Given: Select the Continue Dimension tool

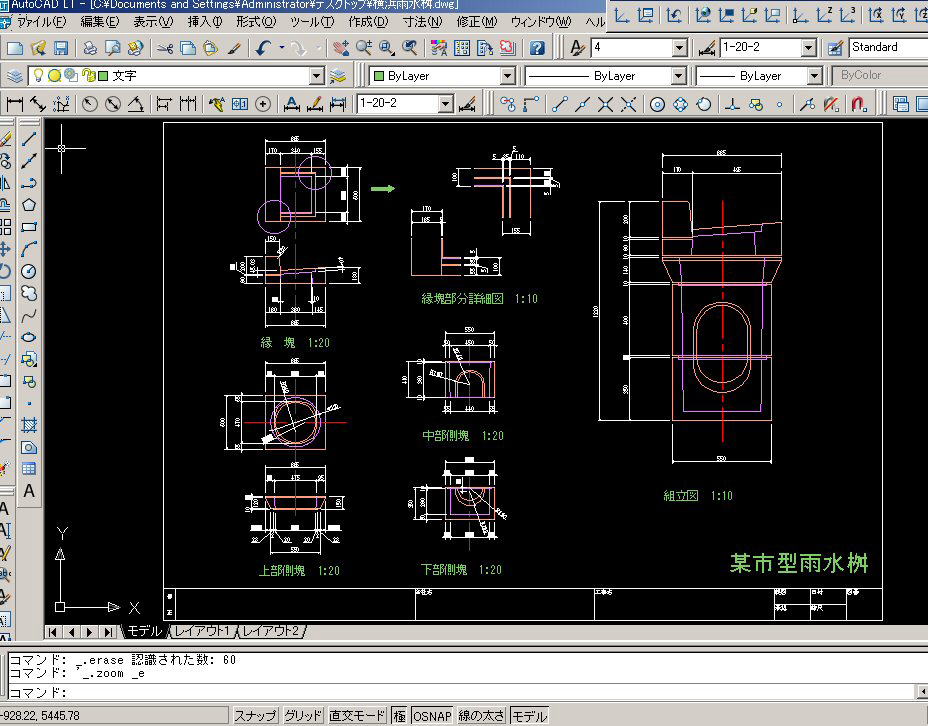Looking at the screenshot, I should click(188, 104).
